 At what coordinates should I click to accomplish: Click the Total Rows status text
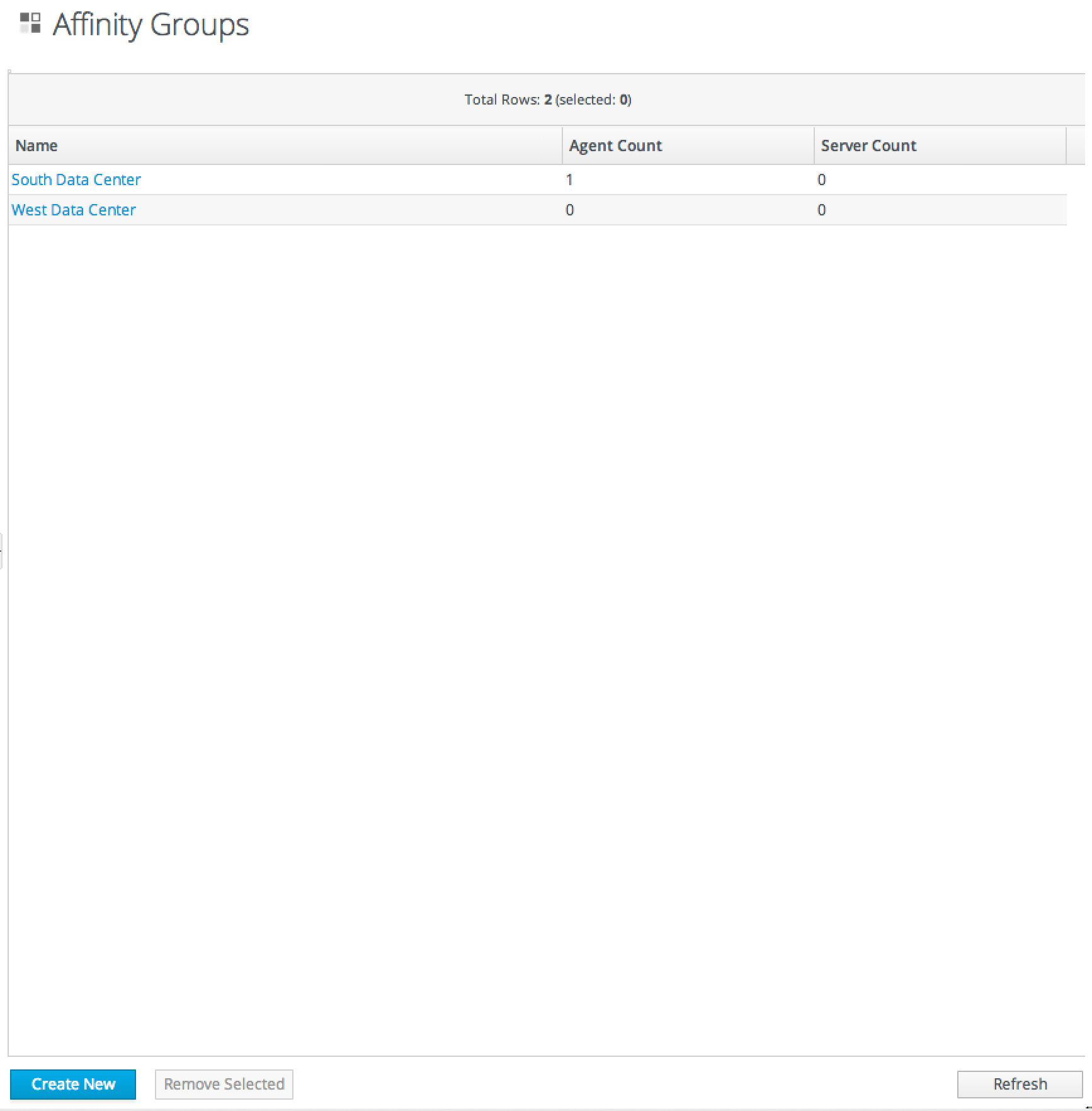(548, 100)
